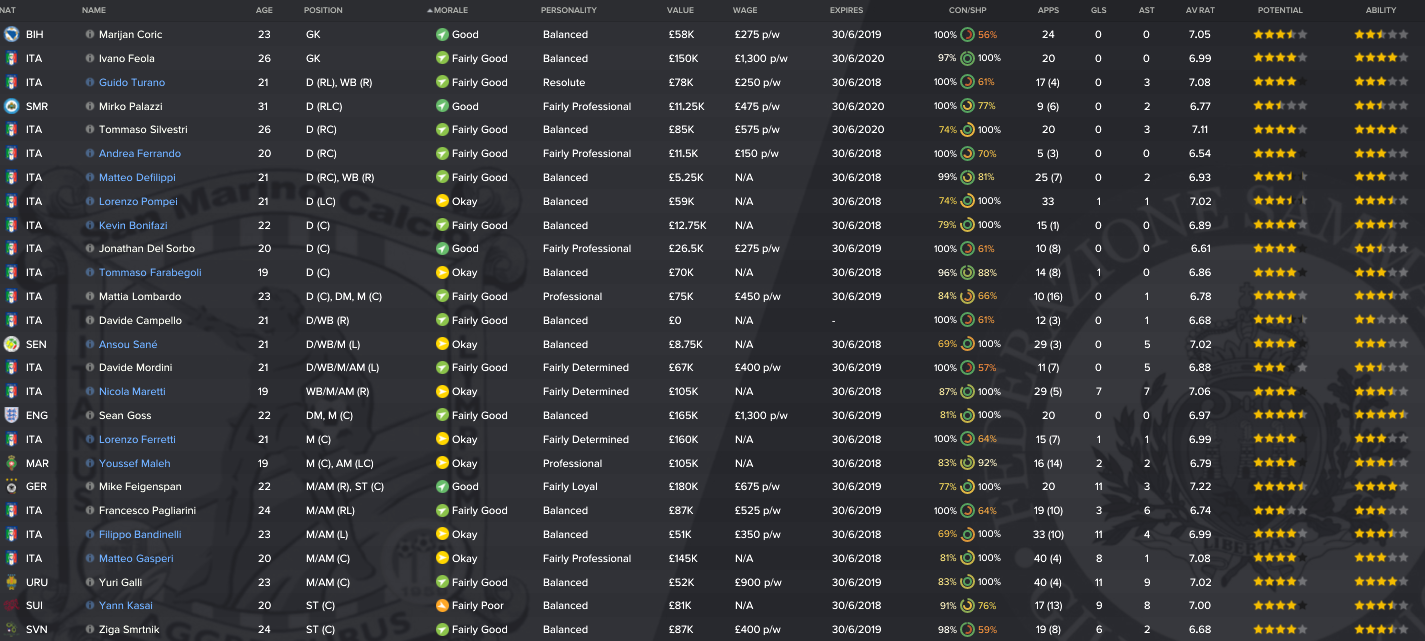Screen dimensions: 1425x641
Task: Click the Position column header
Action: (323, 10)
